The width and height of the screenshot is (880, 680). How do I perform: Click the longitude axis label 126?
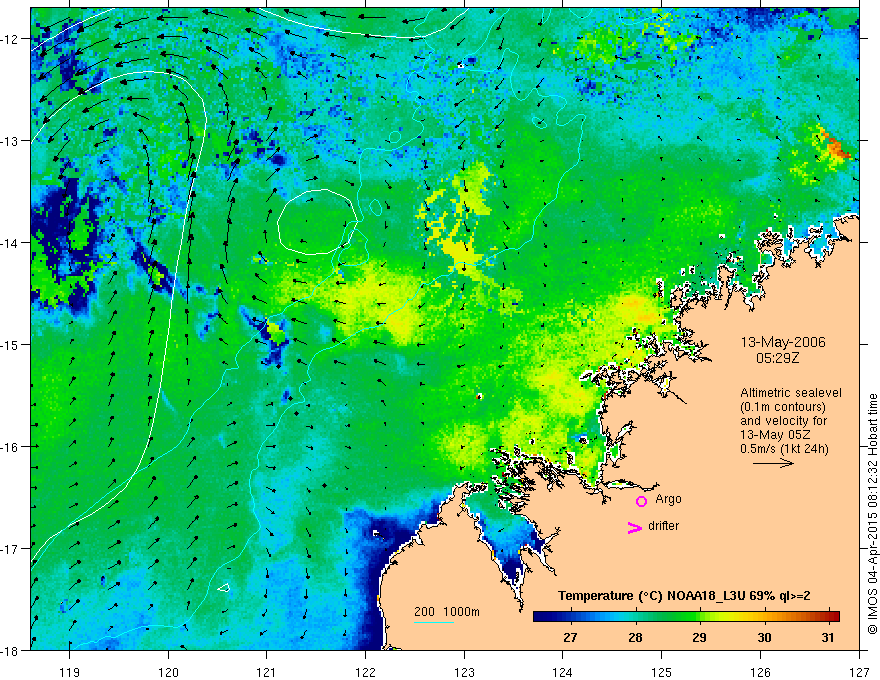(760, 672)
